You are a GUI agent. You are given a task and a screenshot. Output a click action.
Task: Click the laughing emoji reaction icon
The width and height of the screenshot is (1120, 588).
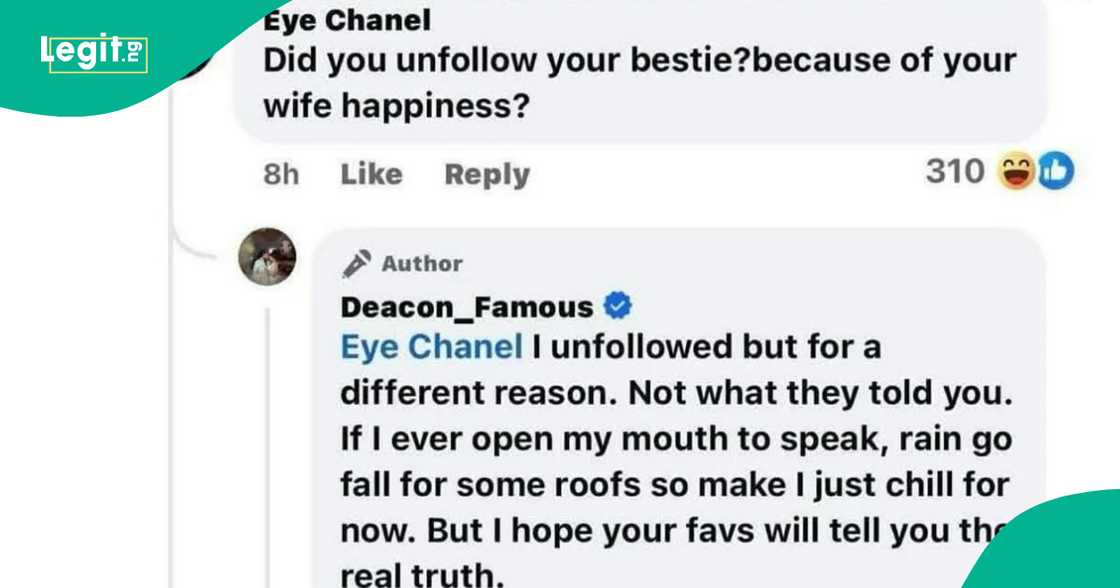[x=1017, y=173]
